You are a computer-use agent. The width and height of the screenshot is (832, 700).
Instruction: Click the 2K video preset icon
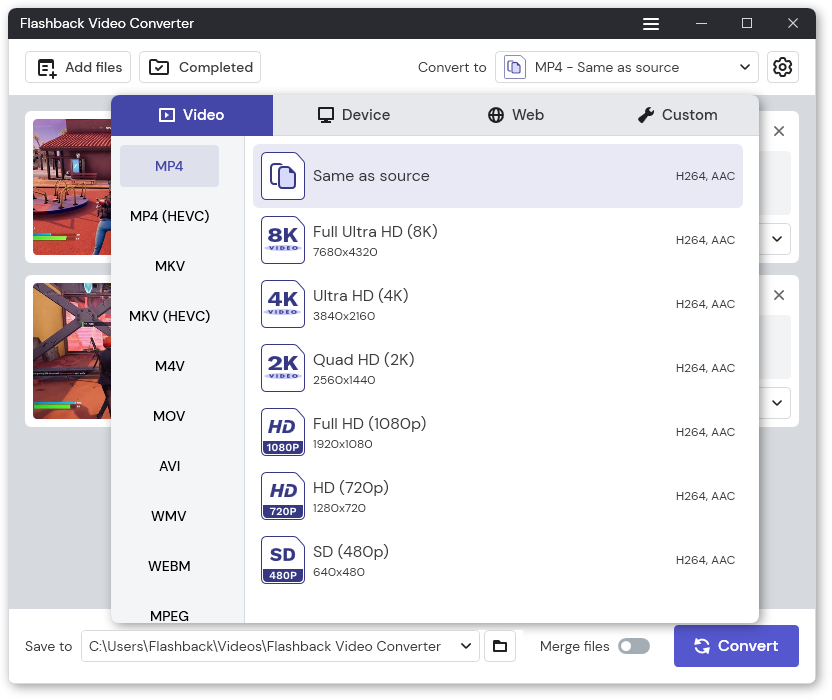click(283, 368)
